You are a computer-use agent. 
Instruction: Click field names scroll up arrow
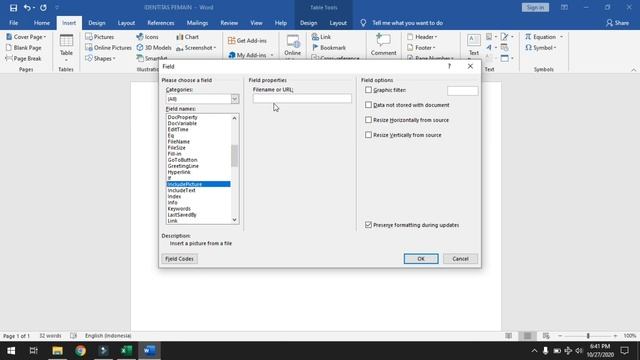pyautogui.click(x=234, y=118)
